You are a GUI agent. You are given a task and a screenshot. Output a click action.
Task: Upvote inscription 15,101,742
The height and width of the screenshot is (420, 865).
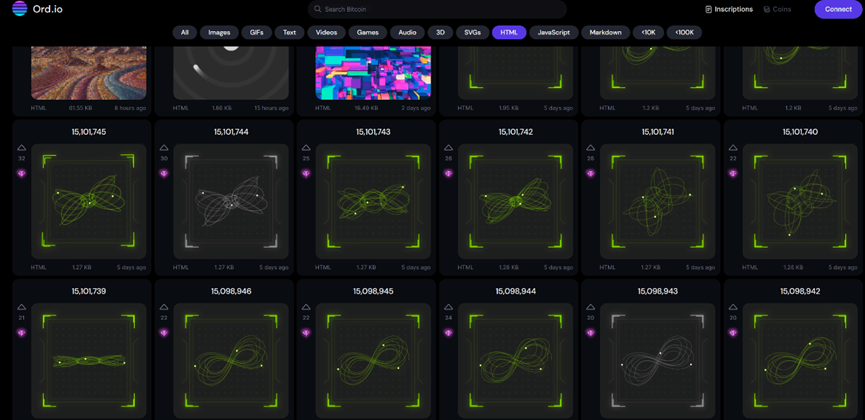[449, 148]
